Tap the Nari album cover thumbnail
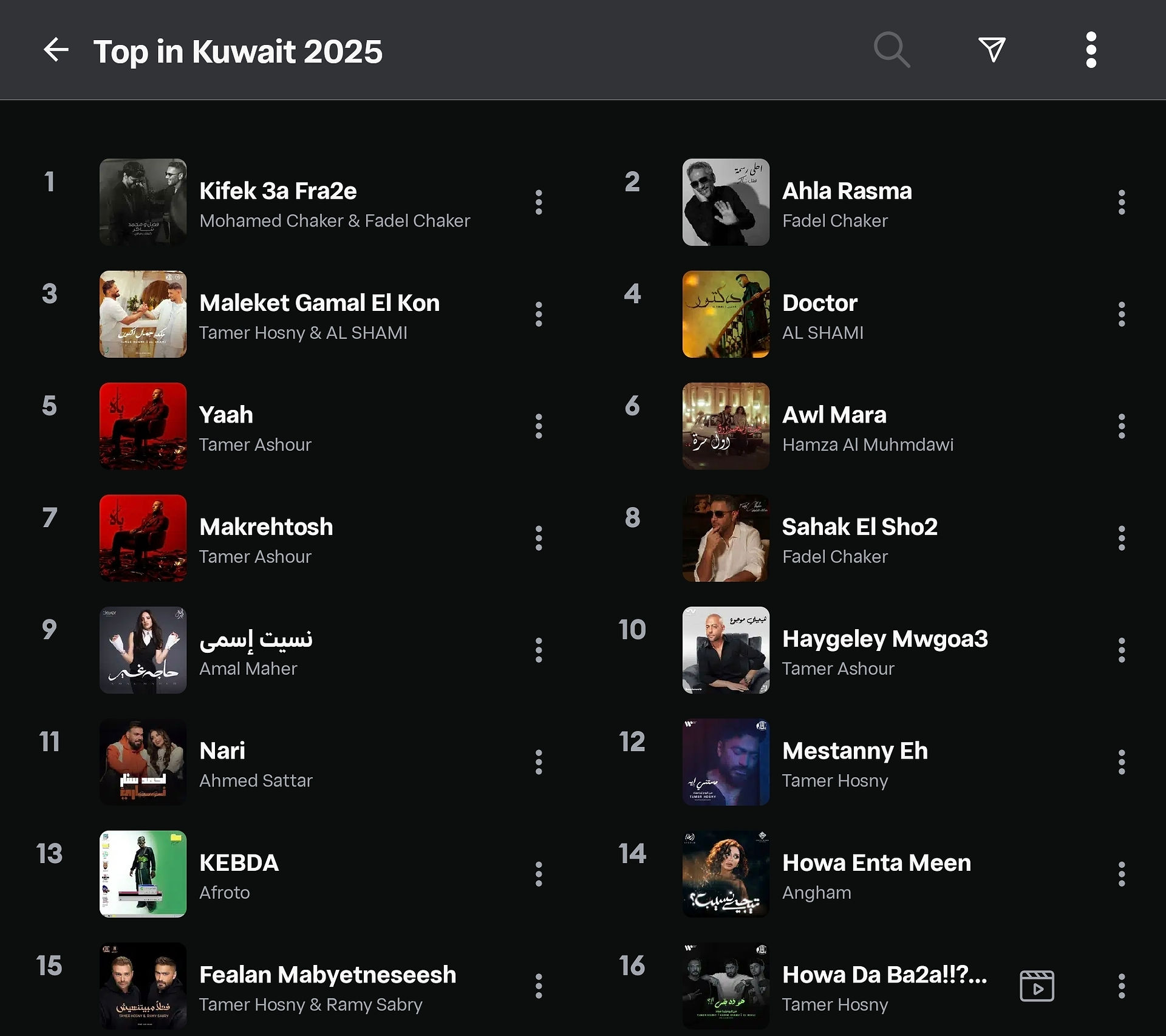1166x1036 pixels. click(x=143, y=762)
